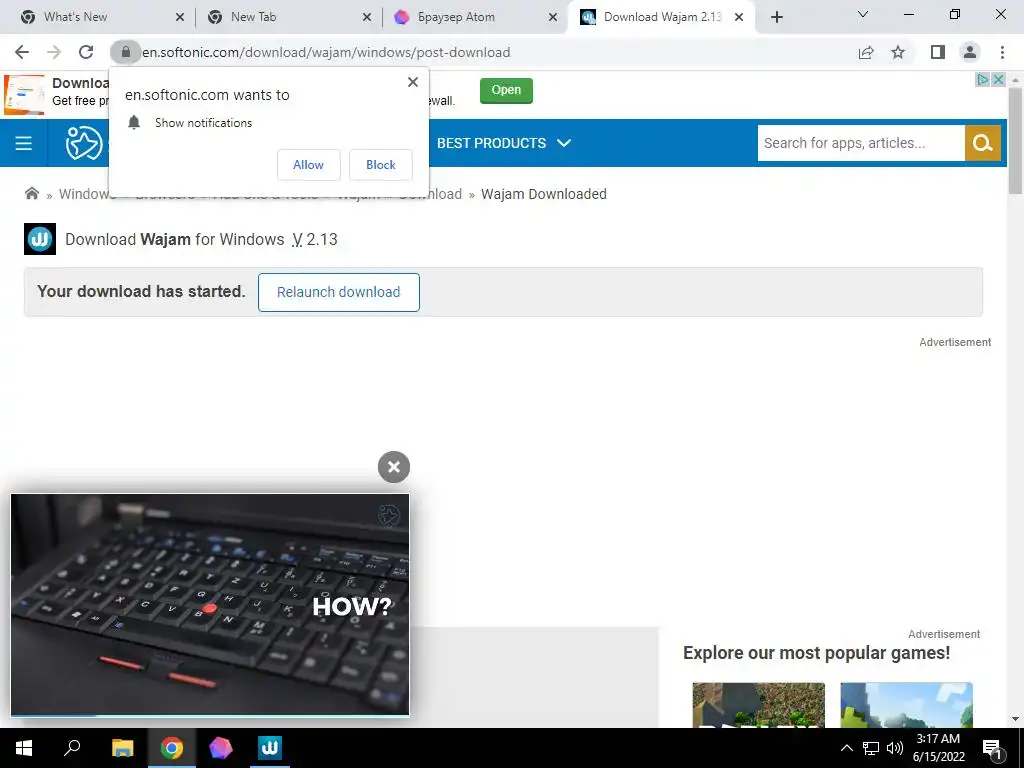Screen dimensions: 1024x768
Task: Click the address bar URL
Action: [x=326, y=52]
